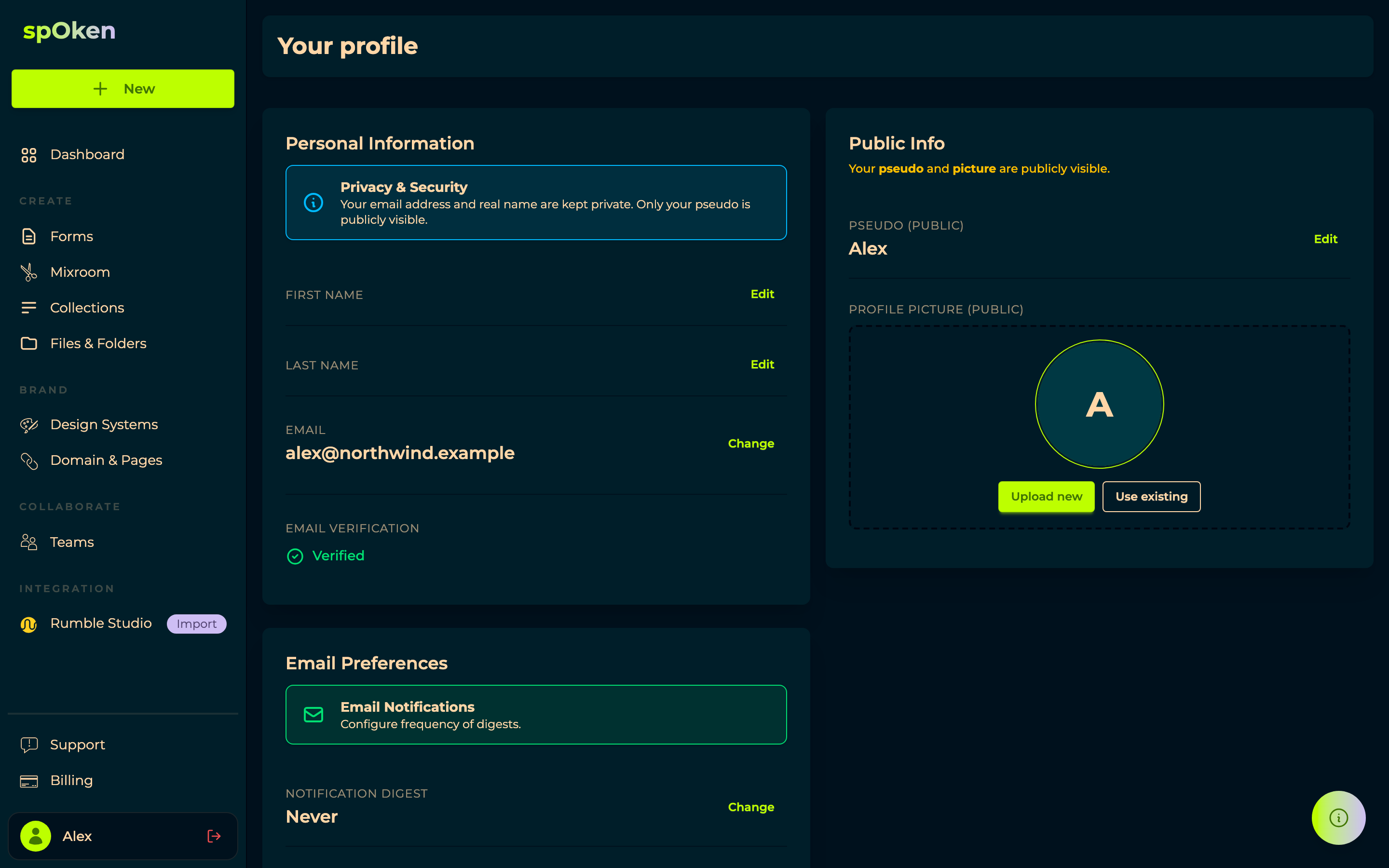
Task: Go to Mixroom
Action: [123, 272]
